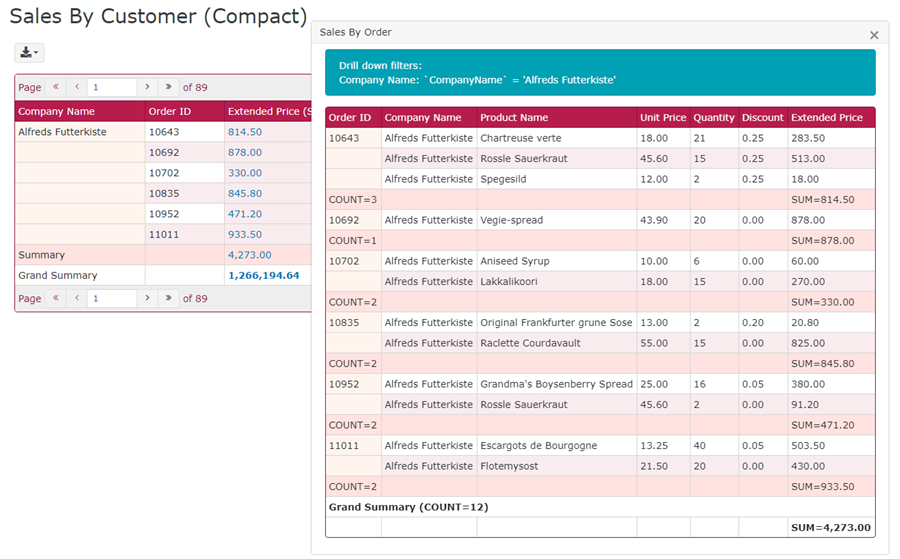
Task: Open the 878.00 extended price link for order 10692
Action: pyautogui.click(x=245, y=152)
